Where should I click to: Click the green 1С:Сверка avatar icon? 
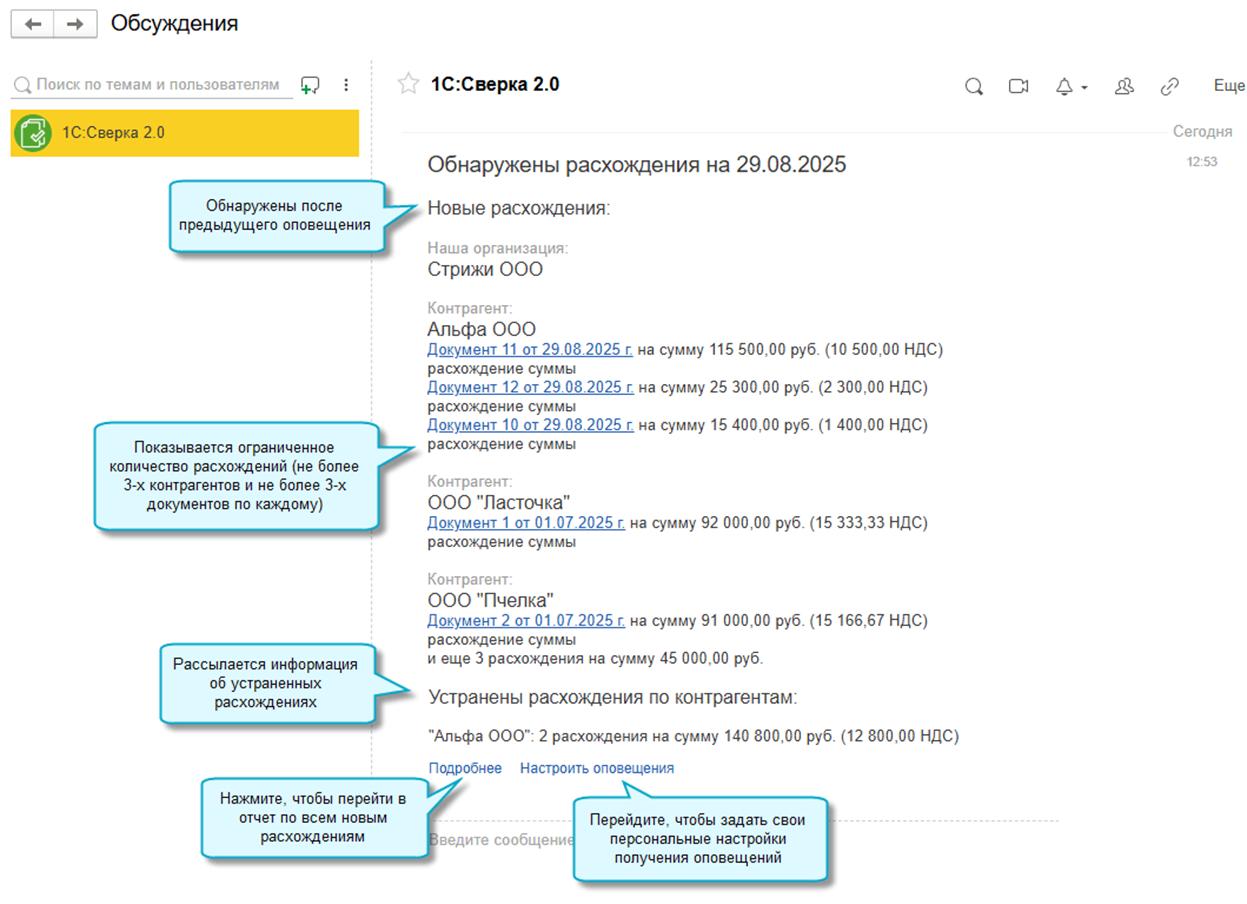click(x=34, y=132)
